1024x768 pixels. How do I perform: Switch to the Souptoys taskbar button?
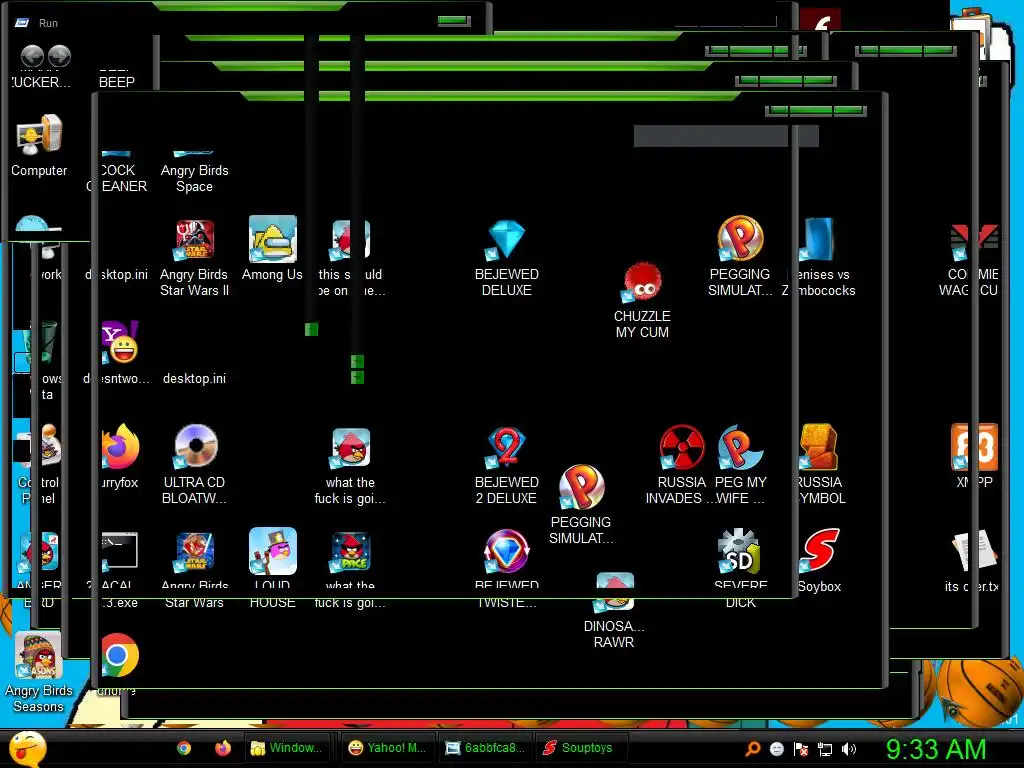pos(580,748)
